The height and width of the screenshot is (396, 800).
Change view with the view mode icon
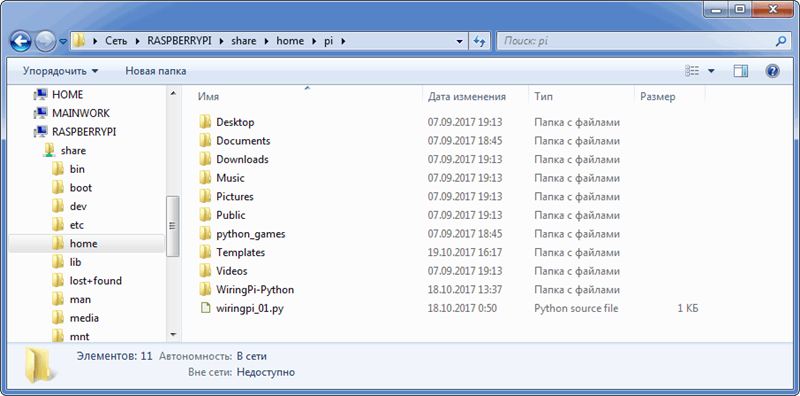coord(691,71)
